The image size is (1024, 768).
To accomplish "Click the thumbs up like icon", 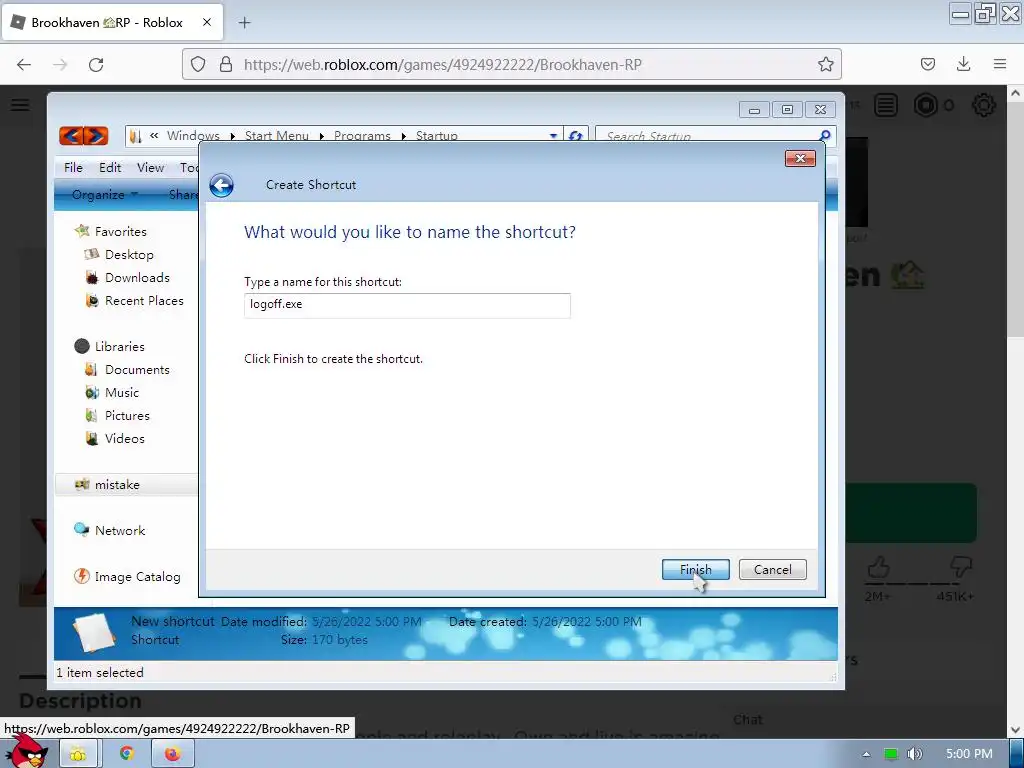I will 878,567.
